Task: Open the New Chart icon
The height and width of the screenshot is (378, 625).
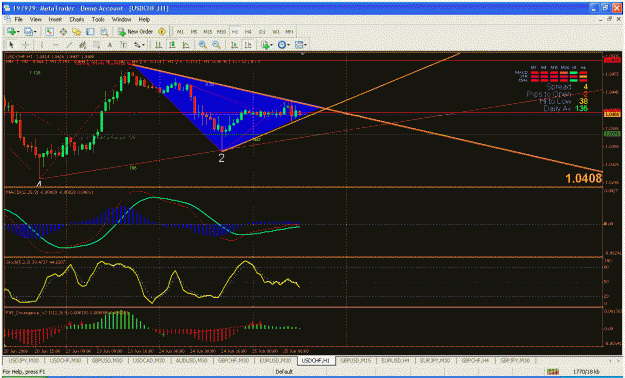Action: click(10, 32)
